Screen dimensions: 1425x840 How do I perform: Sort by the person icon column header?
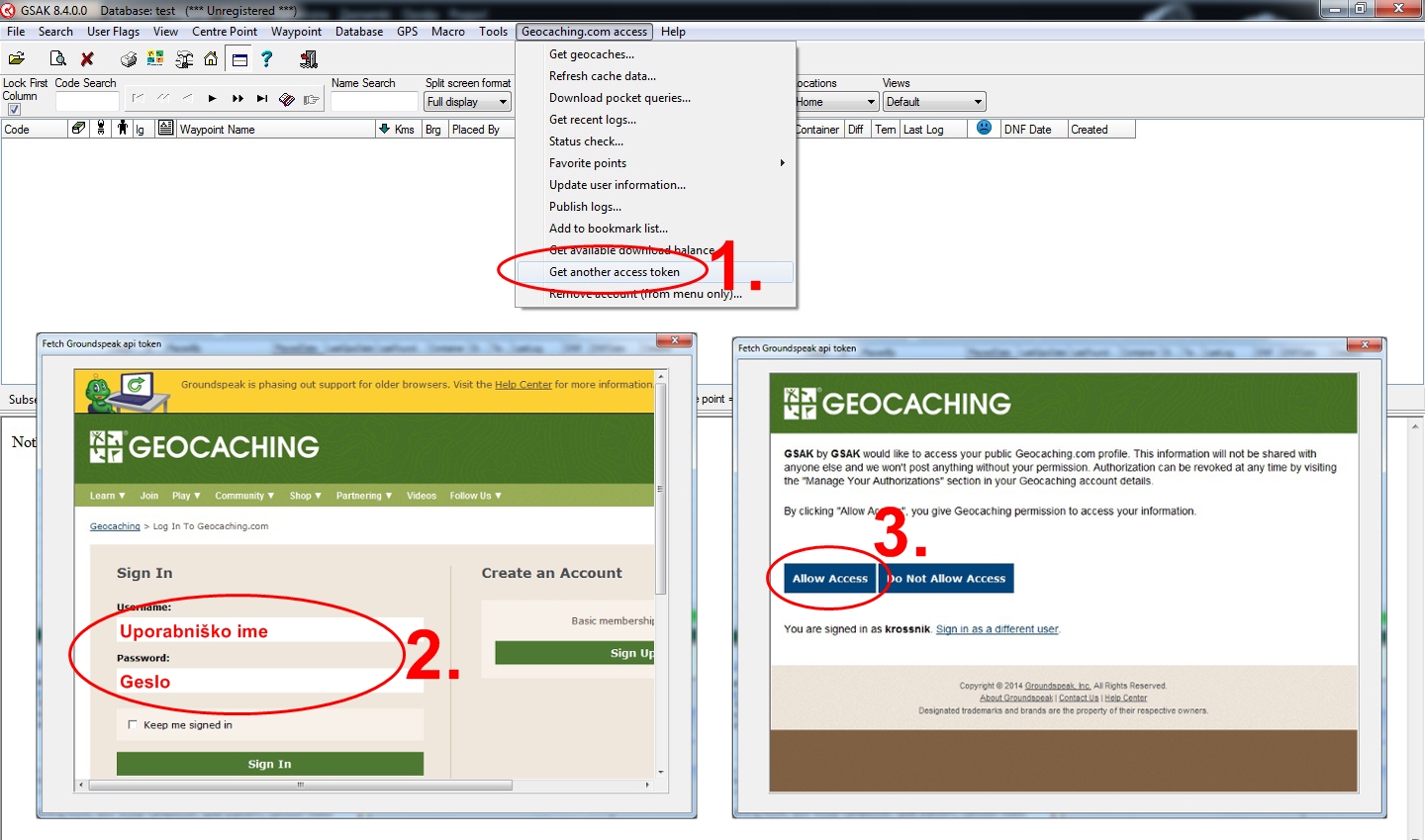(x=122, y=129)
